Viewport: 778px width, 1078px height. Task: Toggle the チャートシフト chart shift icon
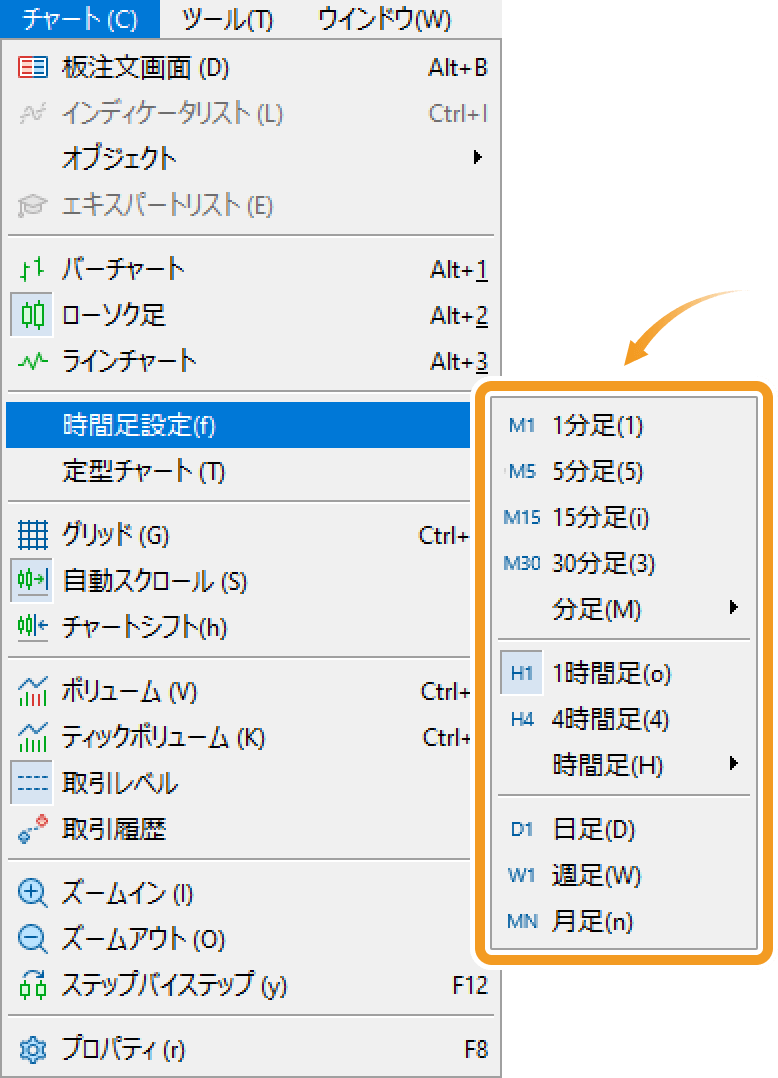tap(32, 626)
